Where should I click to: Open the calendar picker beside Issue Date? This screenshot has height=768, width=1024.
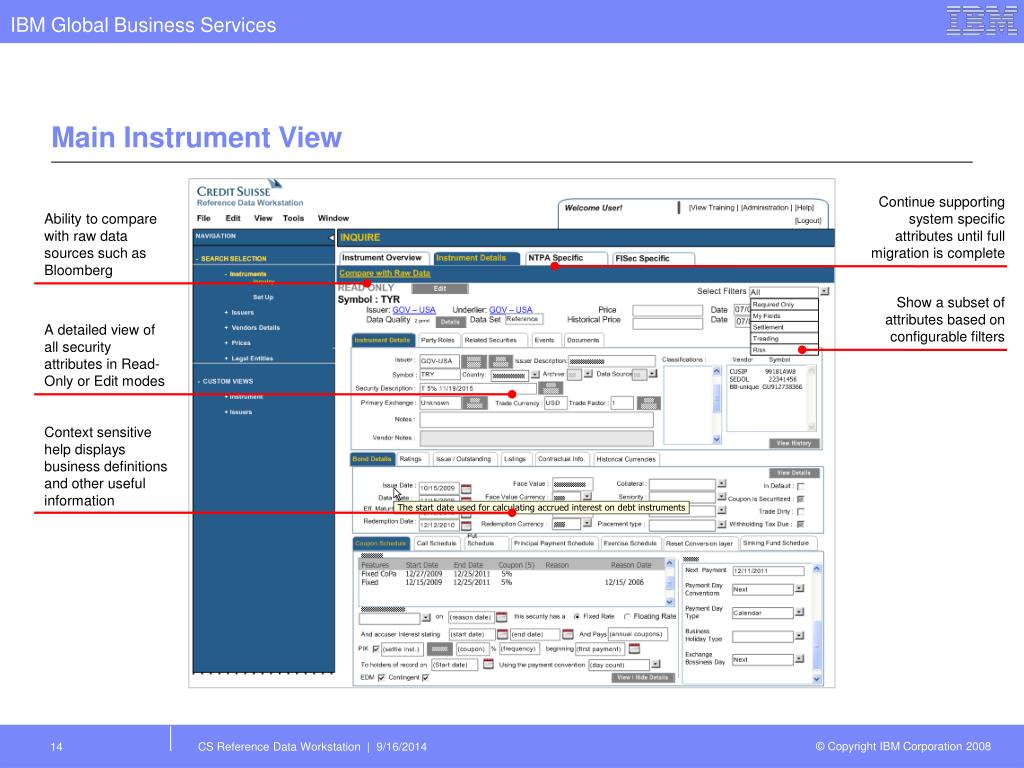point(466,488)
